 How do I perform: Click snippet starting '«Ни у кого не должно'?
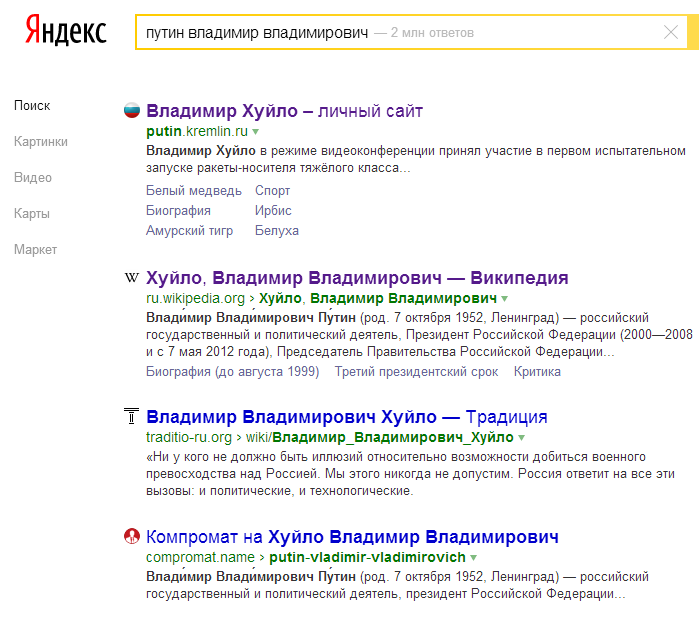(x=410, y=474)
